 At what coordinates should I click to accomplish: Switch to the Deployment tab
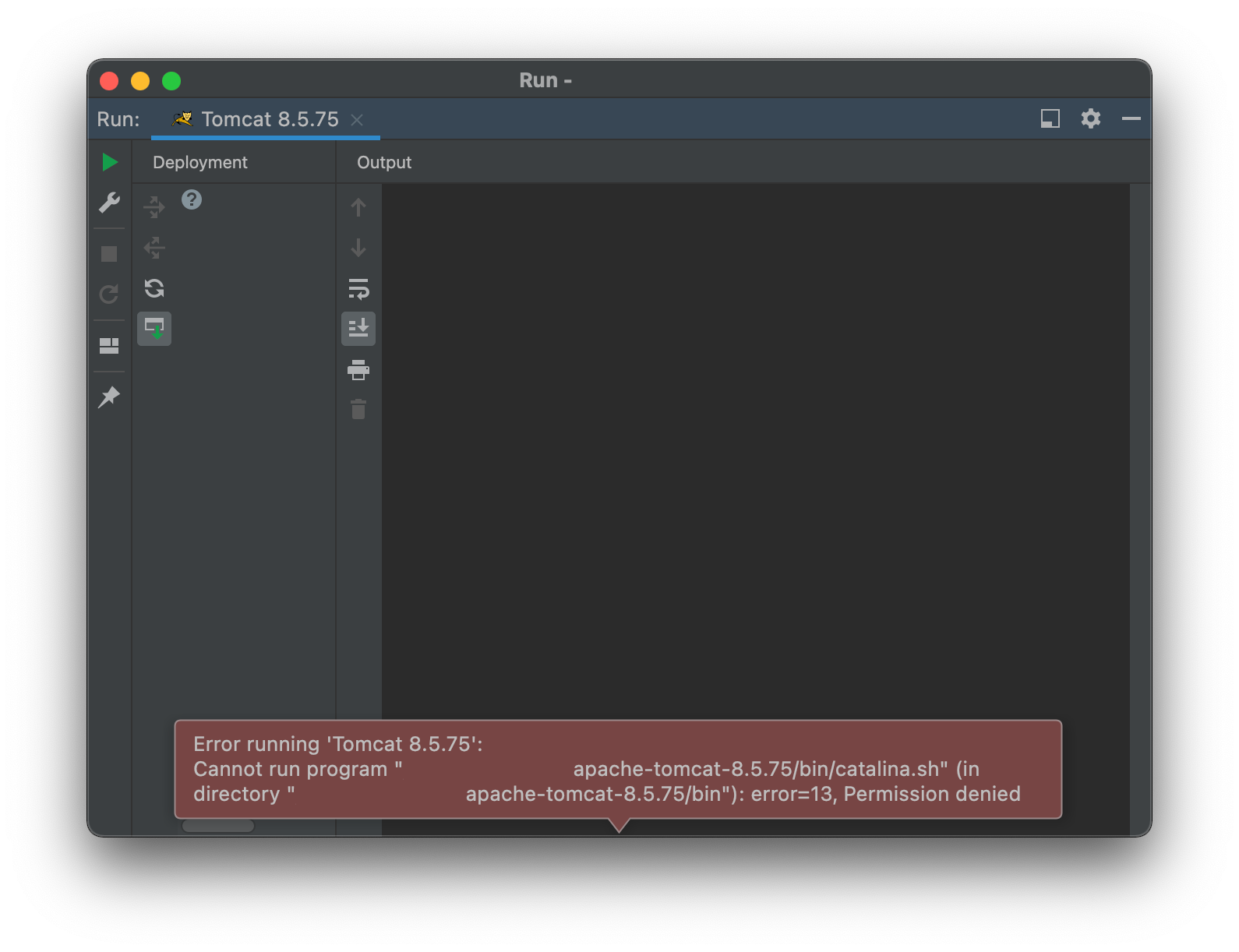click(x=200, y=162)
